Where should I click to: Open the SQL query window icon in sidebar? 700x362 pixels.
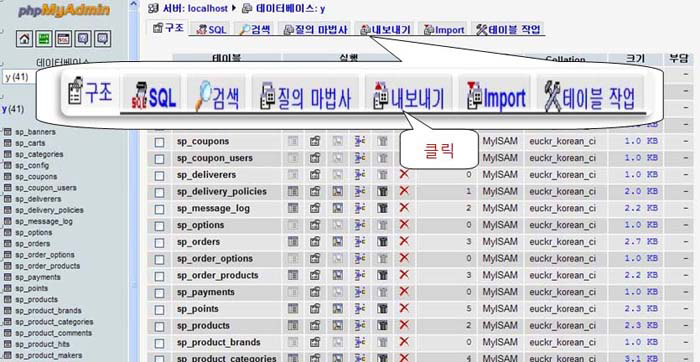63,39
